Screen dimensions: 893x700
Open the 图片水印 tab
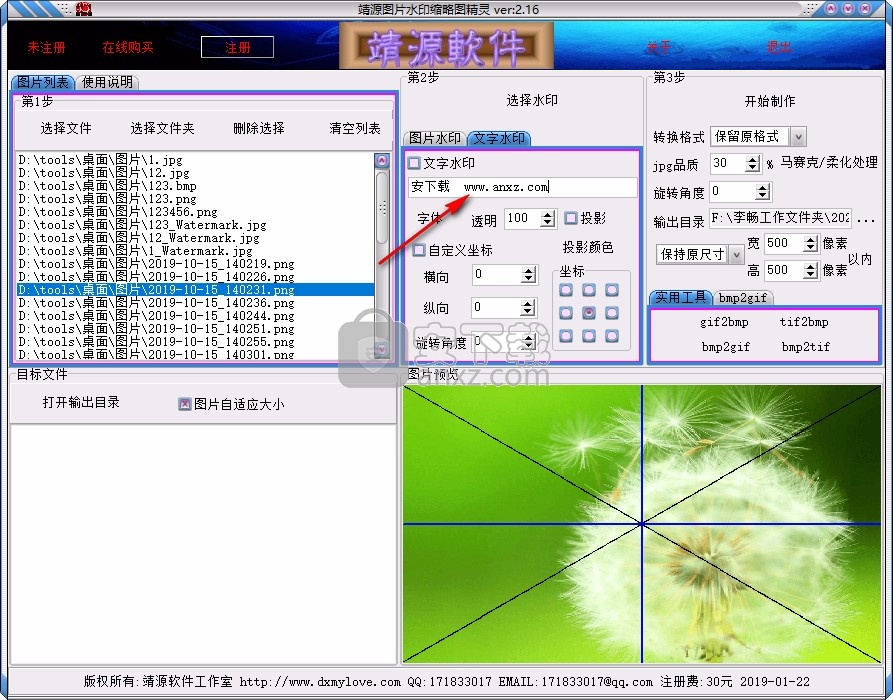click(435, 138)
